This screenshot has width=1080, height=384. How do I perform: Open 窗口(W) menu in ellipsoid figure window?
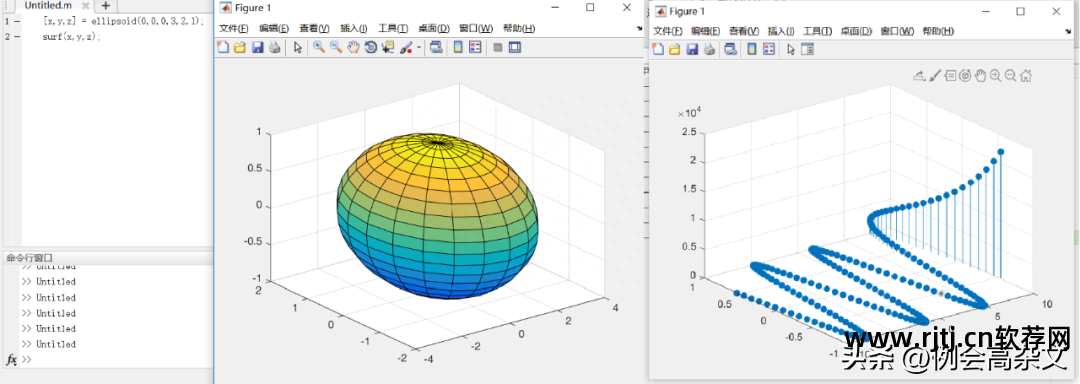pyautogui.click(x=476, y=28)
